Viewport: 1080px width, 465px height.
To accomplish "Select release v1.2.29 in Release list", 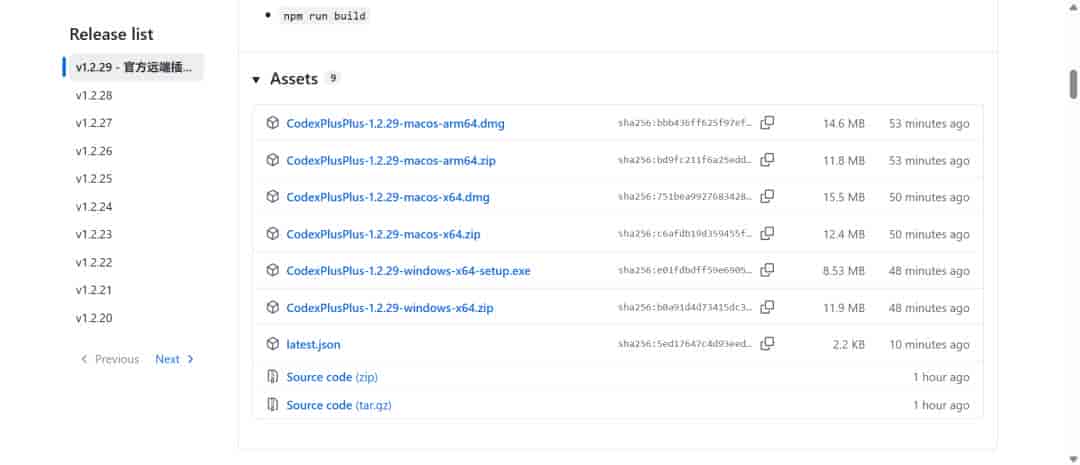I will coord(136,68).
